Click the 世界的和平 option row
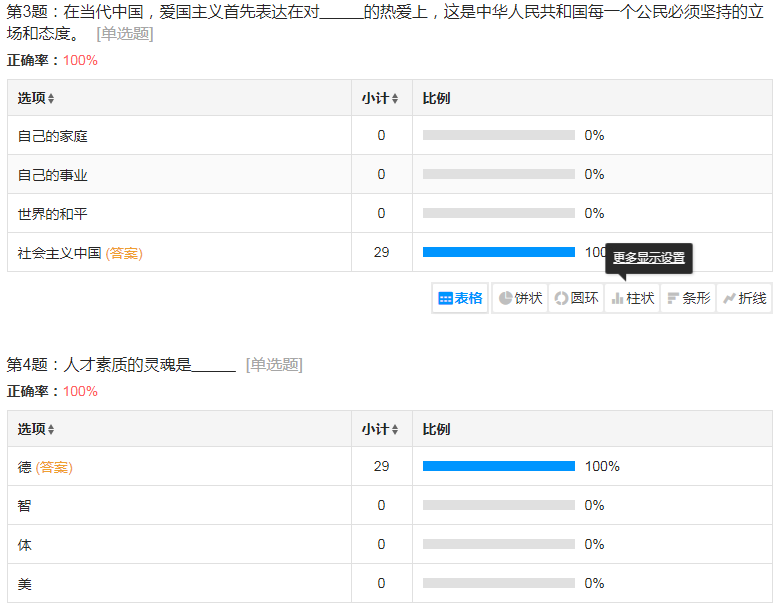781x609 pixels. 53,214
